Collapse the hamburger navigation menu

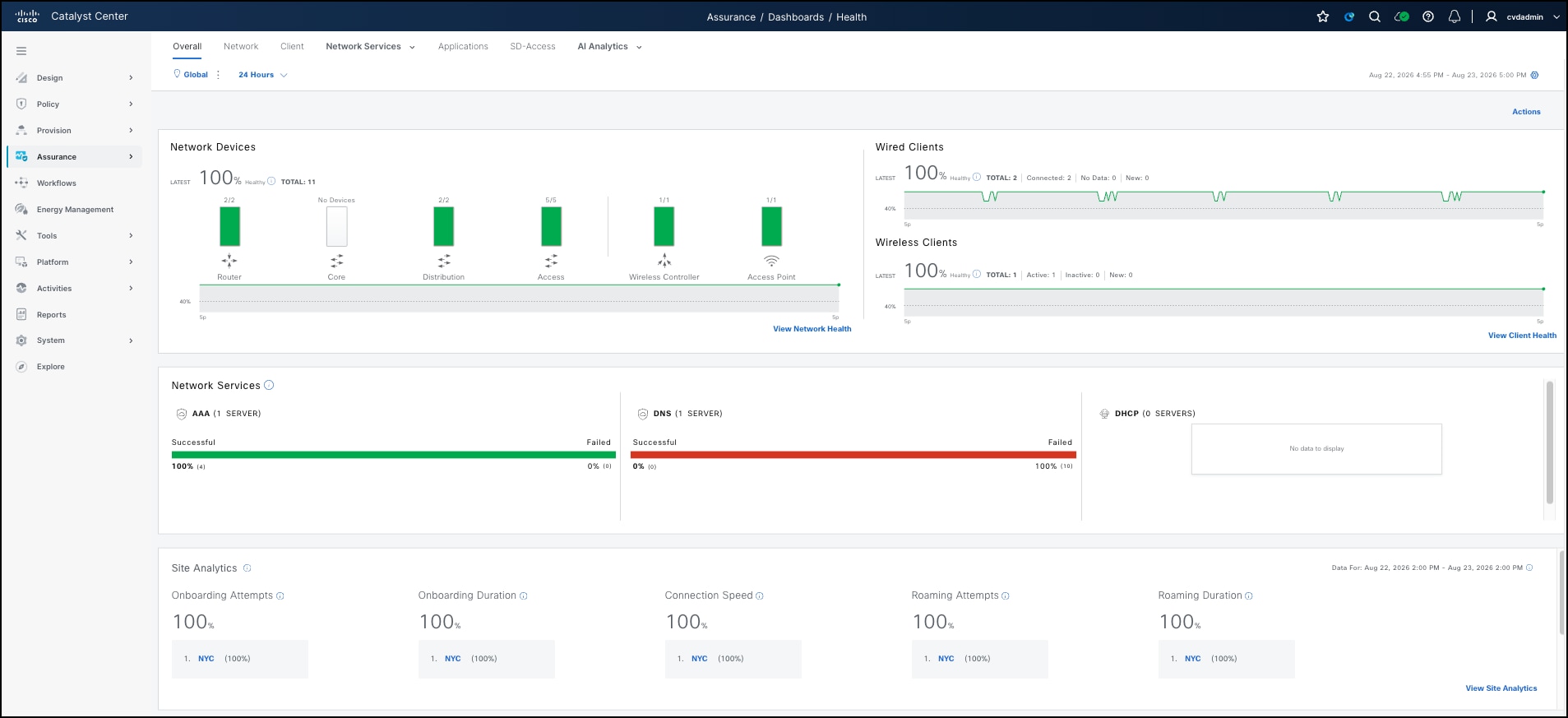point(21,51)
